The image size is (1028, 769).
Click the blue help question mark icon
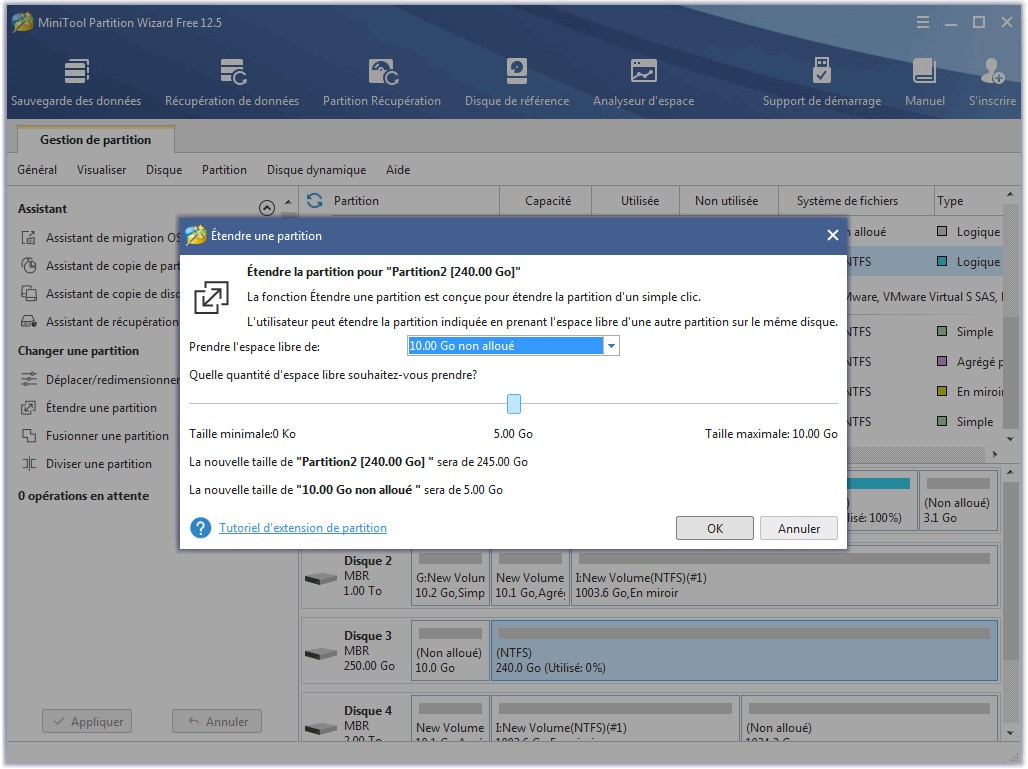click(x=201, y=528)
